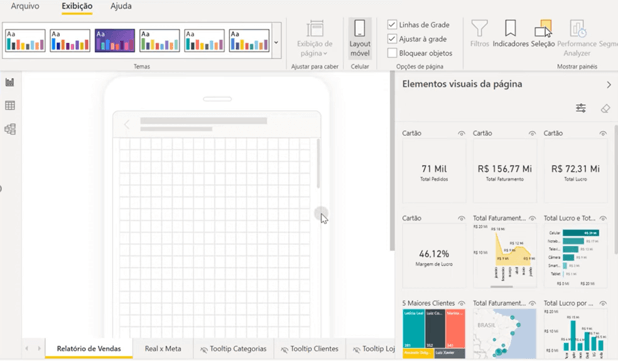Select the teal column chart thumbnail
This screenshot has width=618, height=361.
coord(575,333)
